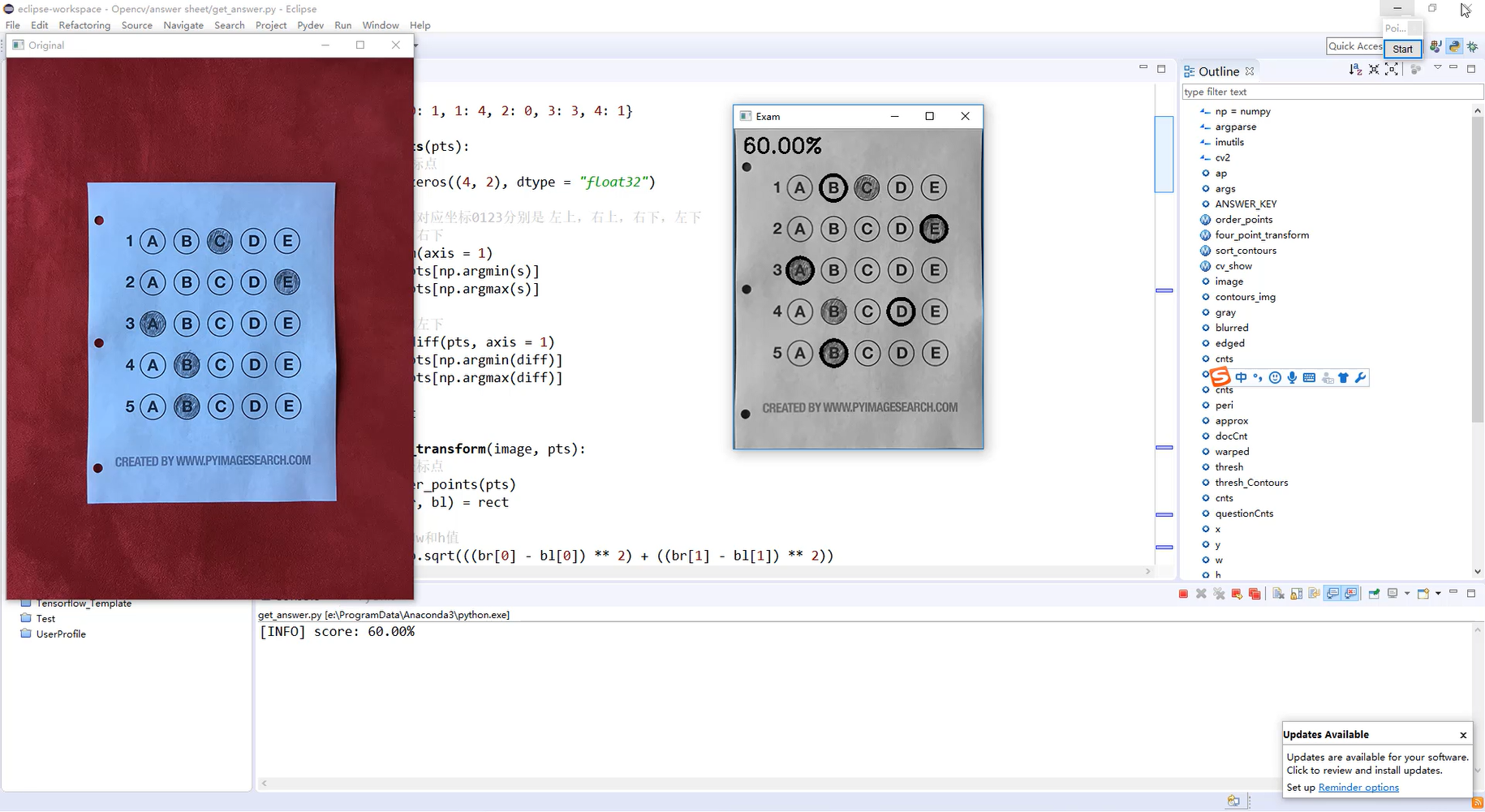
Task: Open the Open Console dropdown arrow
Action: coord(1438,594)
